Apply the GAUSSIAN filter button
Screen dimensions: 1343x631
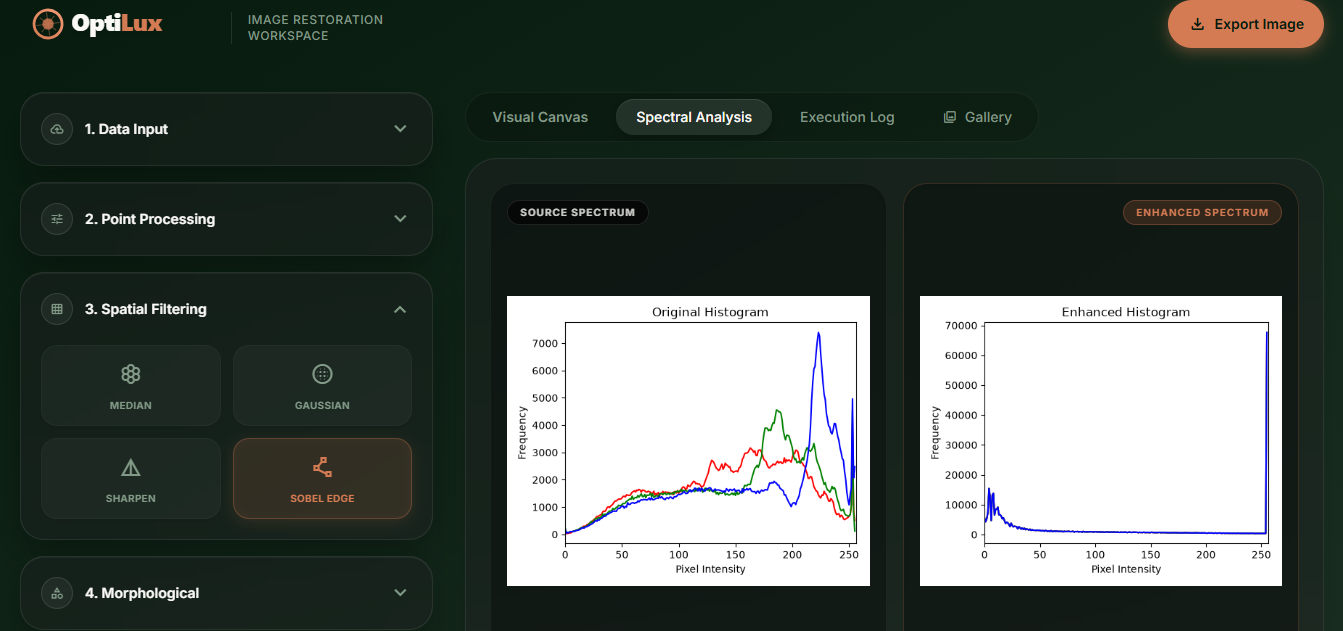[322, 386]
